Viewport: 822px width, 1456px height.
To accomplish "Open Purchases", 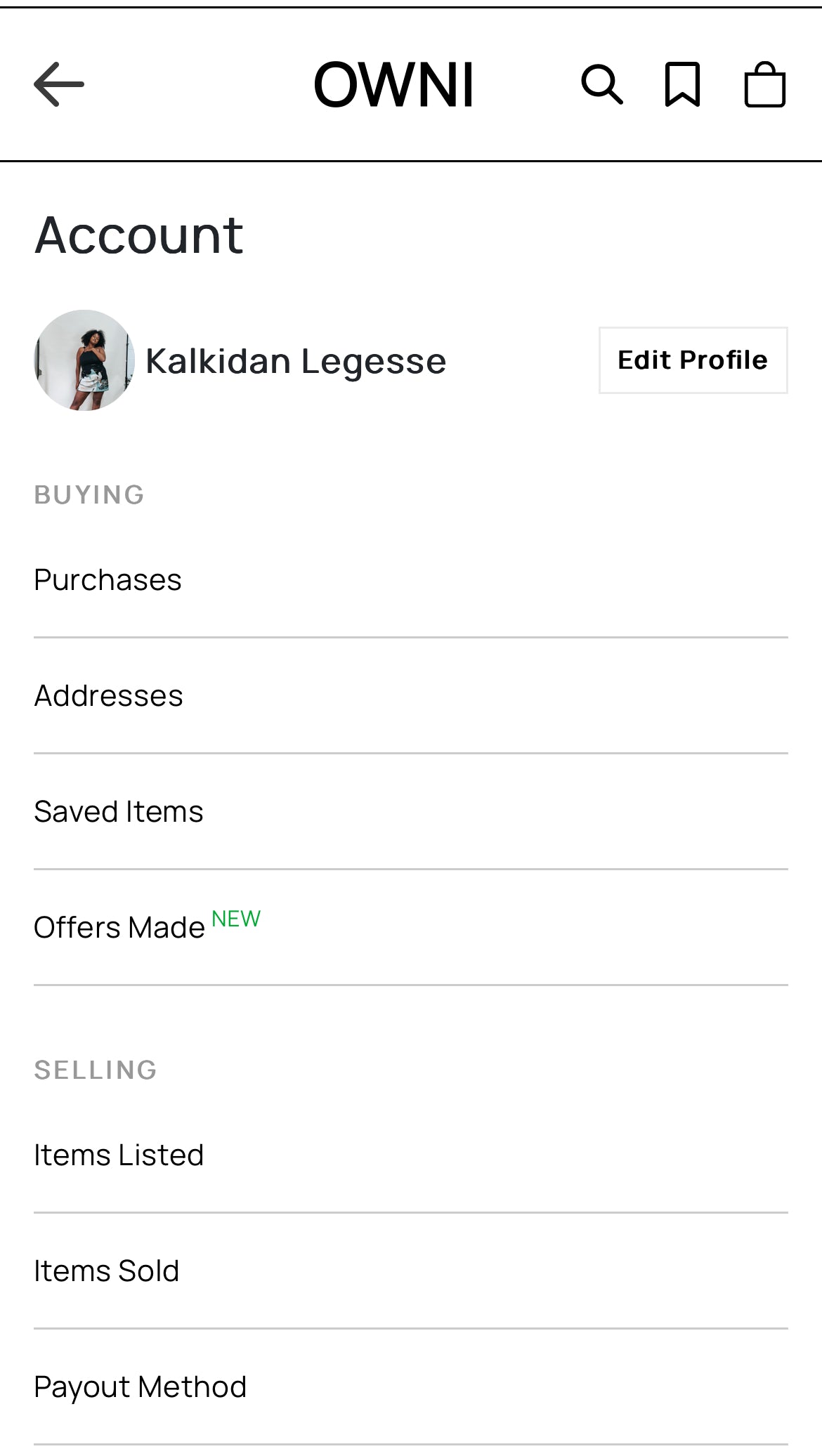I will (108, 580).
